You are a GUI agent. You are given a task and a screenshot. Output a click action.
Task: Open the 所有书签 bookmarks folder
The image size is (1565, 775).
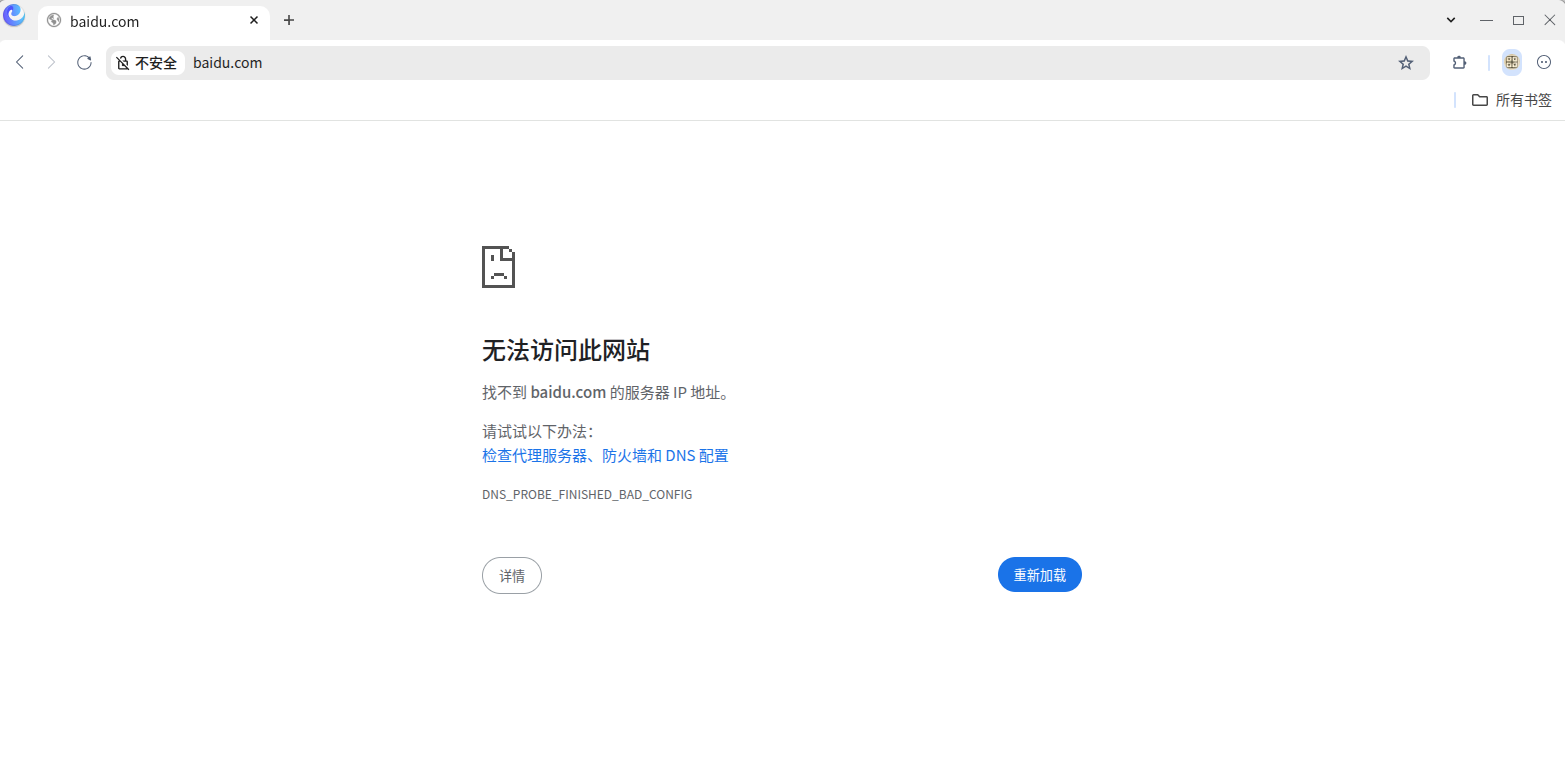1512,100
